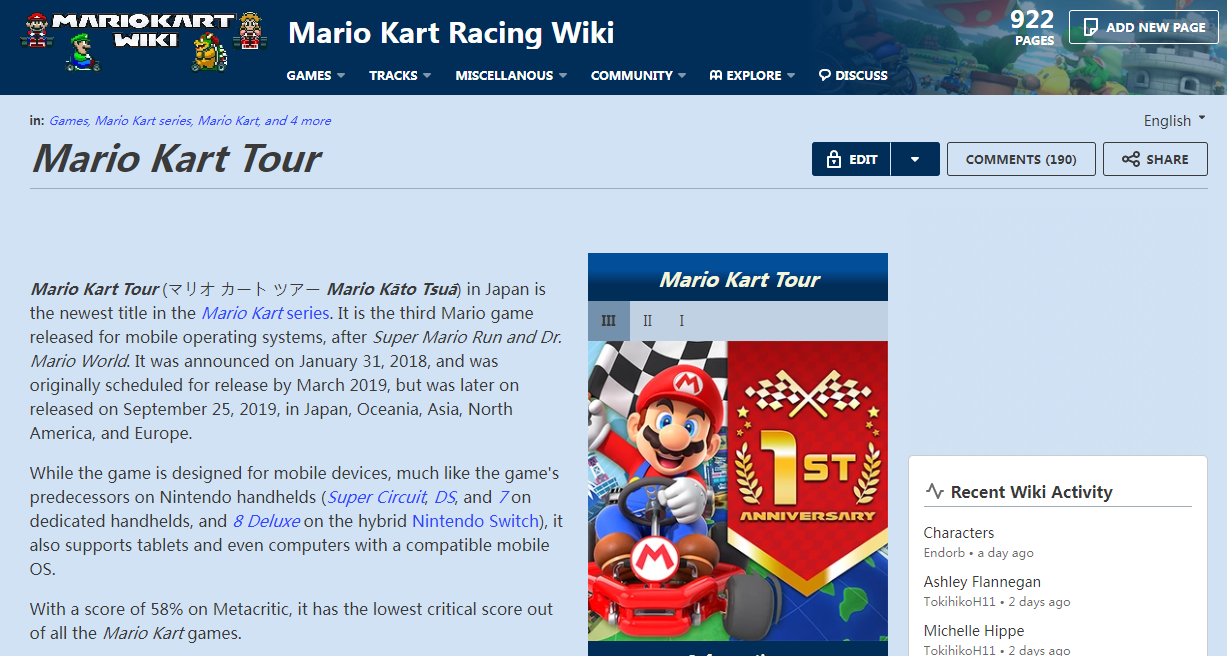This screenshot has height=656, width=1227.
Task: Click the Mario Kart Tour page heading
Action: (x=176, y=159)
